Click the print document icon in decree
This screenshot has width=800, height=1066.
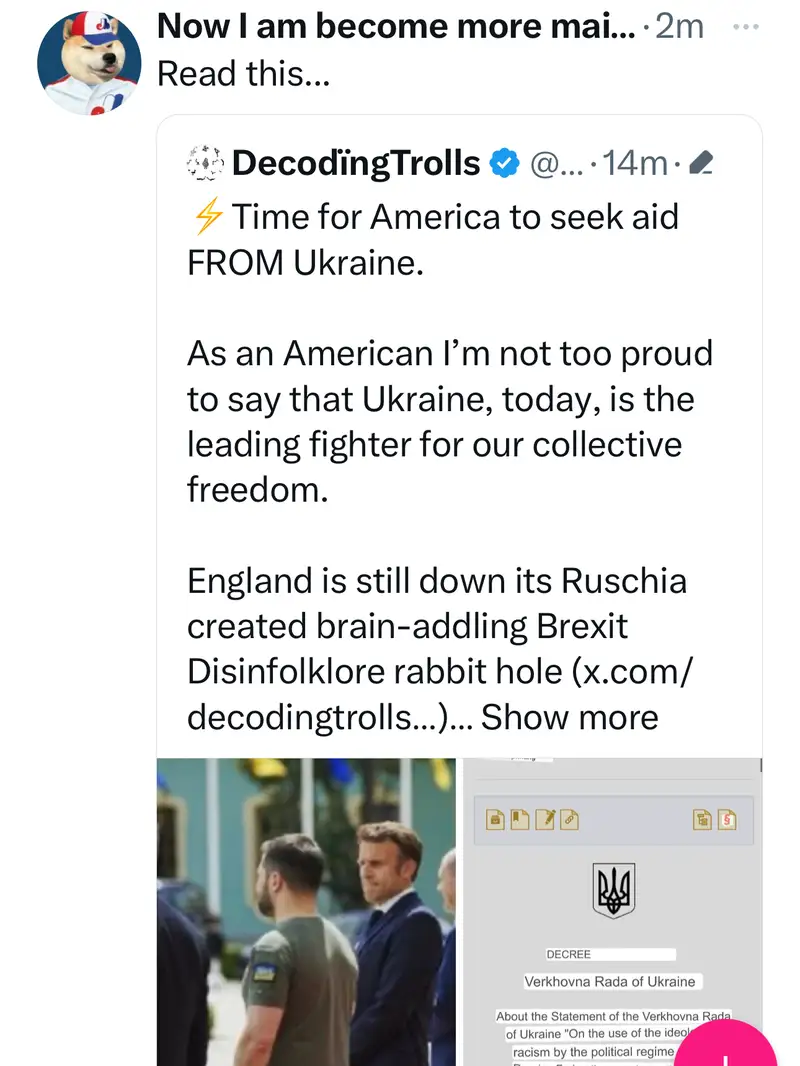pyautogui.click(x=496, y=819)
